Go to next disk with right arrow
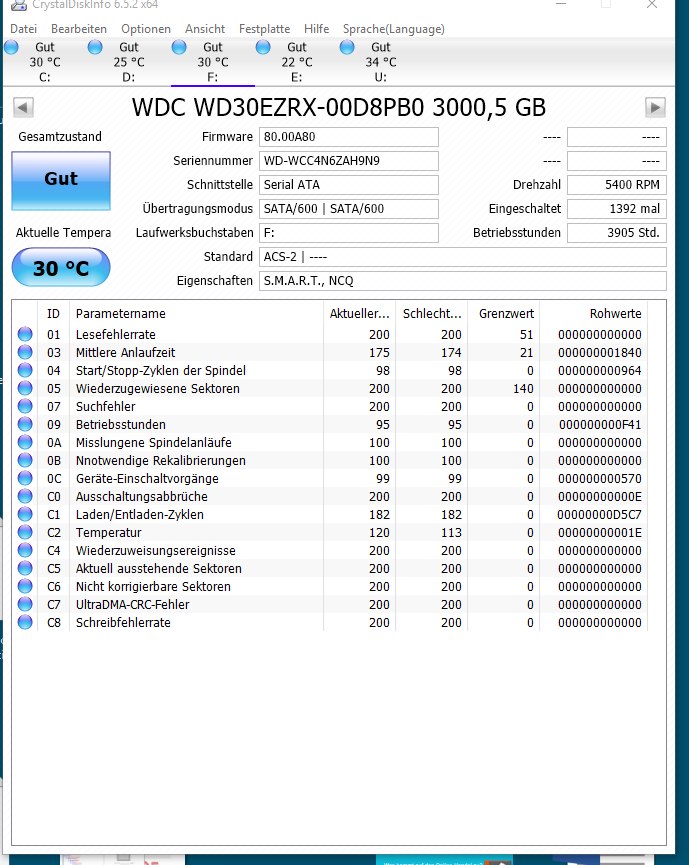 point(655,107)
